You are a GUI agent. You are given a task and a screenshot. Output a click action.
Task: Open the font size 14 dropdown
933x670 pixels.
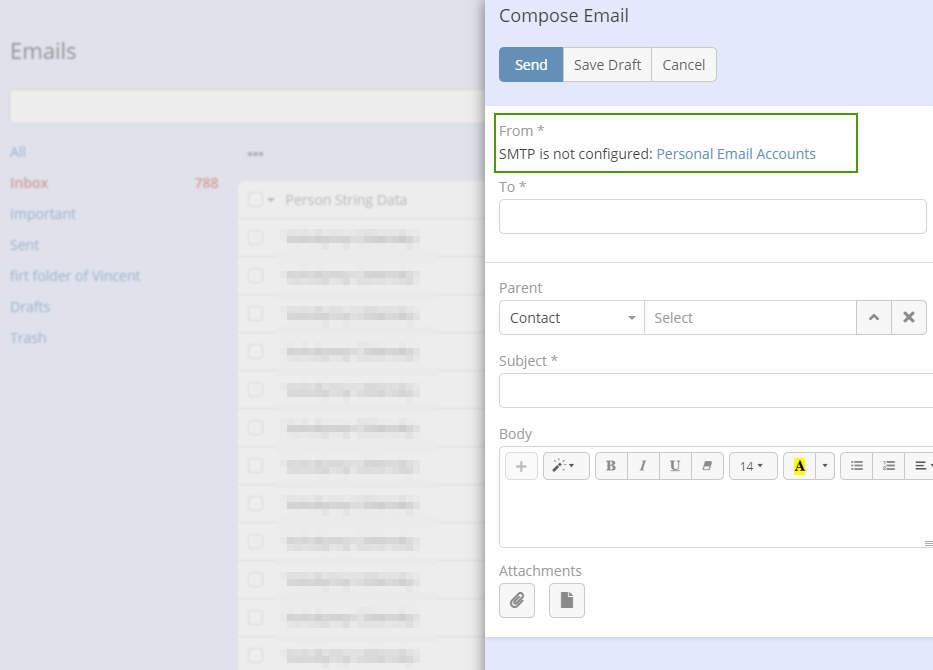click(x=753, y=466)
